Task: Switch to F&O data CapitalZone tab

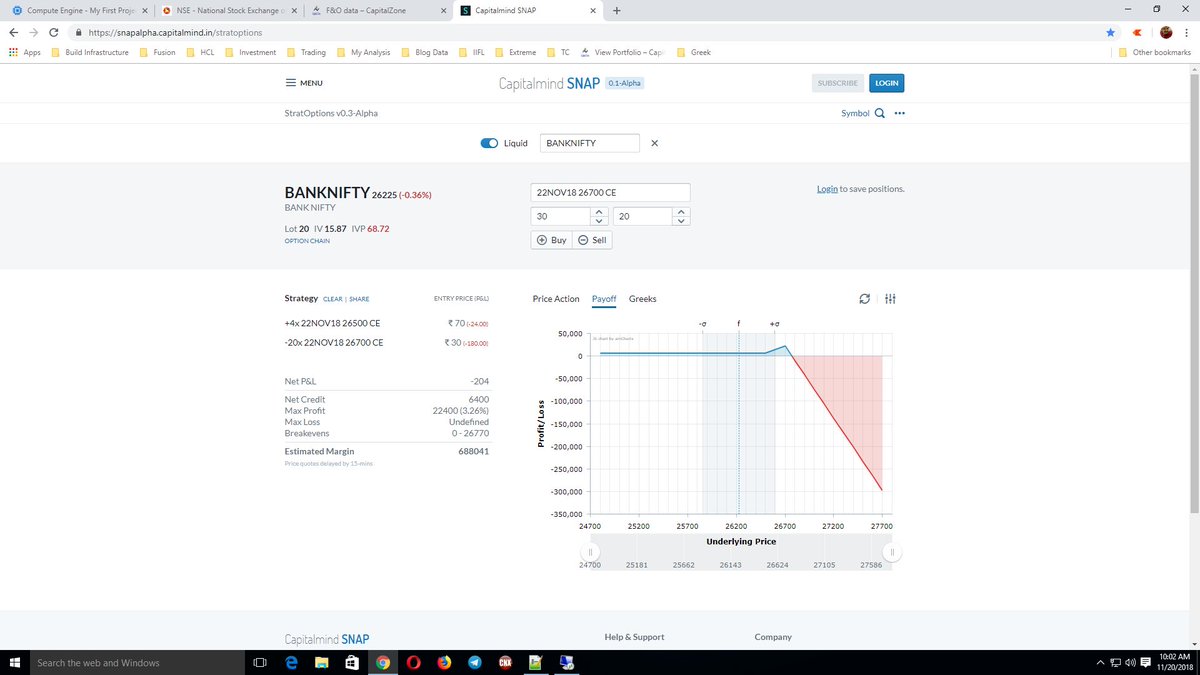Action: (378, 10)
